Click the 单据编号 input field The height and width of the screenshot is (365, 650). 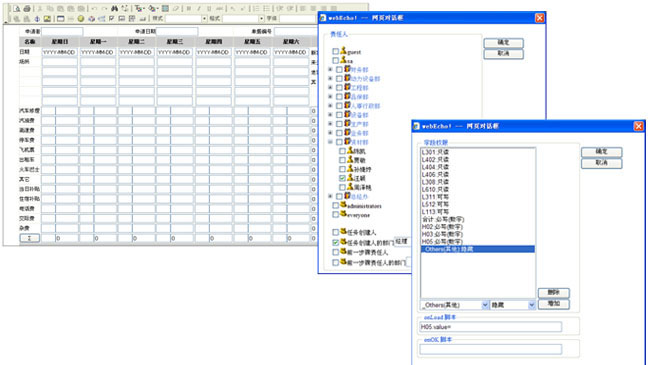pos(296,32)
